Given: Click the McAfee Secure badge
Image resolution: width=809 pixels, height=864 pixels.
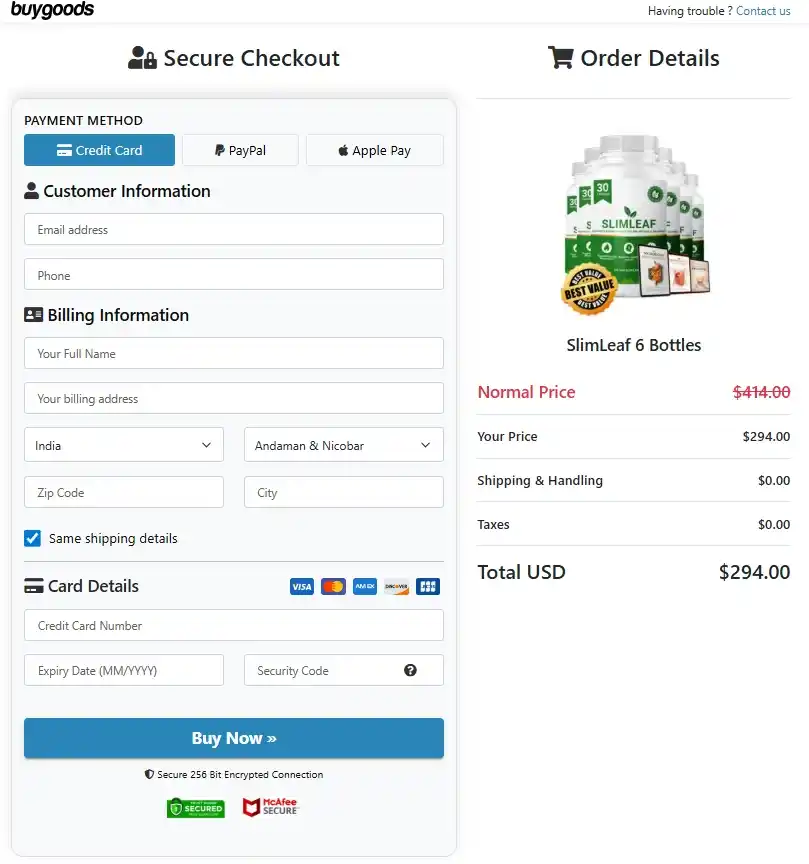Looking at the screenshot, I should pos(269,807).
